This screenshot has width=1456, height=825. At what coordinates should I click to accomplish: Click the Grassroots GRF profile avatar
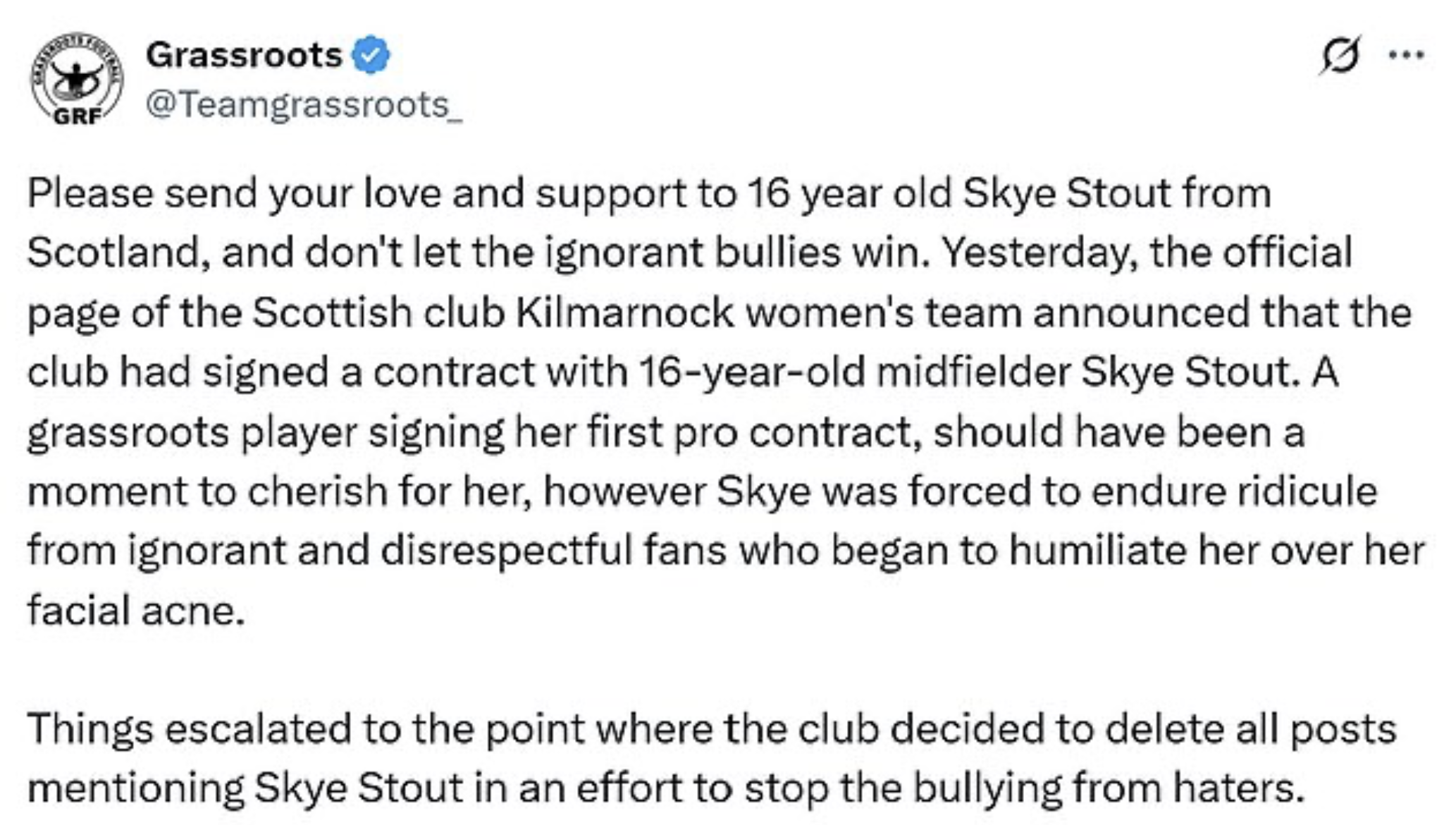(77, 78)
